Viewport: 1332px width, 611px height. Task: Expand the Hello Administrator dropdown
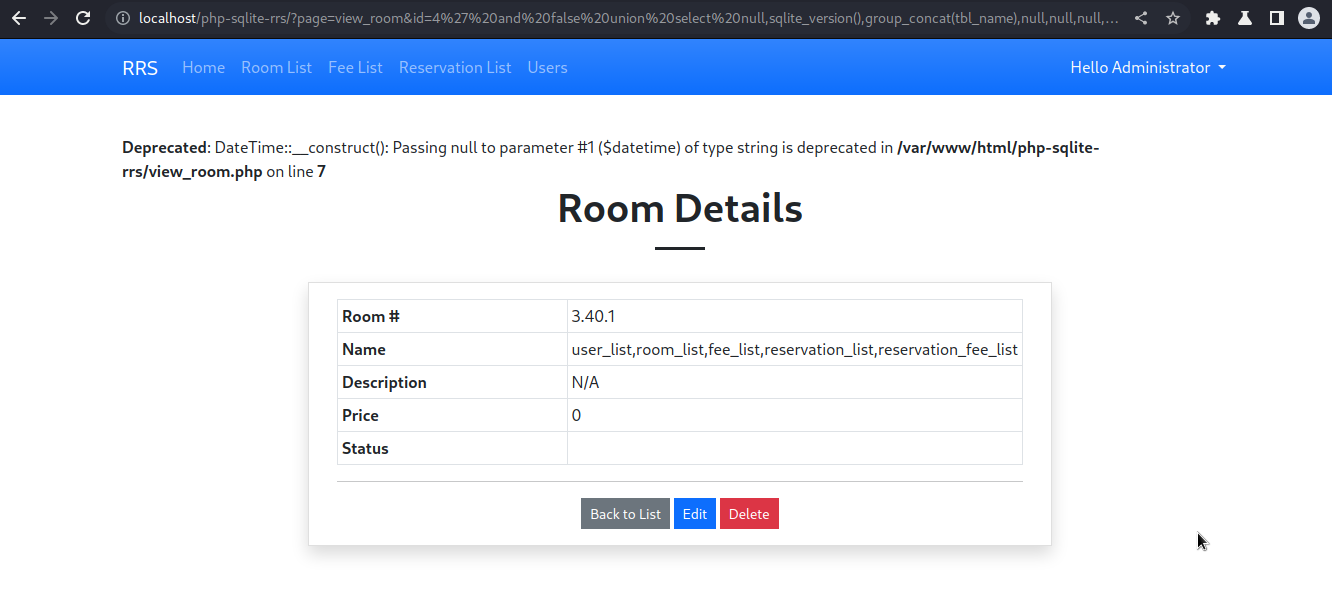(x=1148, y=68)
